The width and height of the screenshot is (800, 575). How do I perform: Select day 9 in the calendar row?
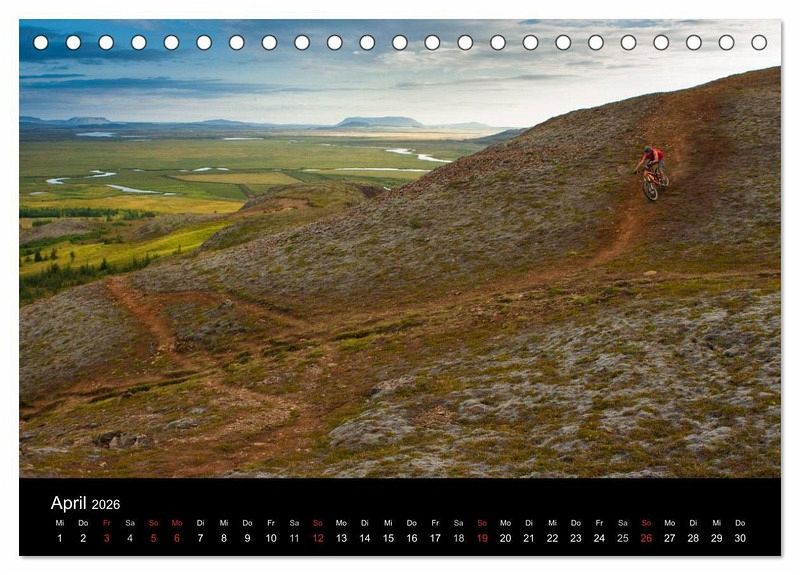(x=247, y=538)
